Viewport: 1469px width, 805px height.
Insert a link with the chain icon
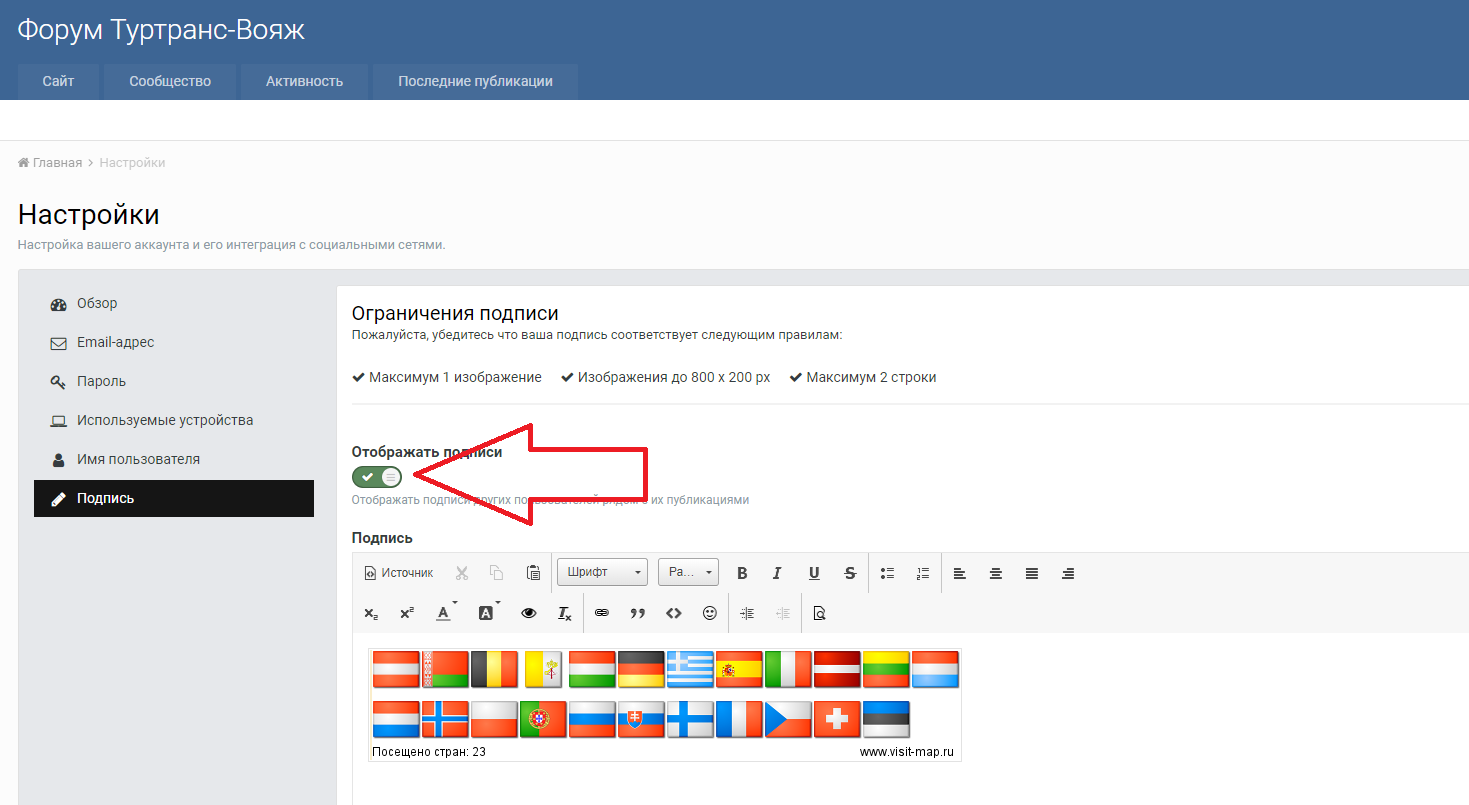click(x=602, y=613)
